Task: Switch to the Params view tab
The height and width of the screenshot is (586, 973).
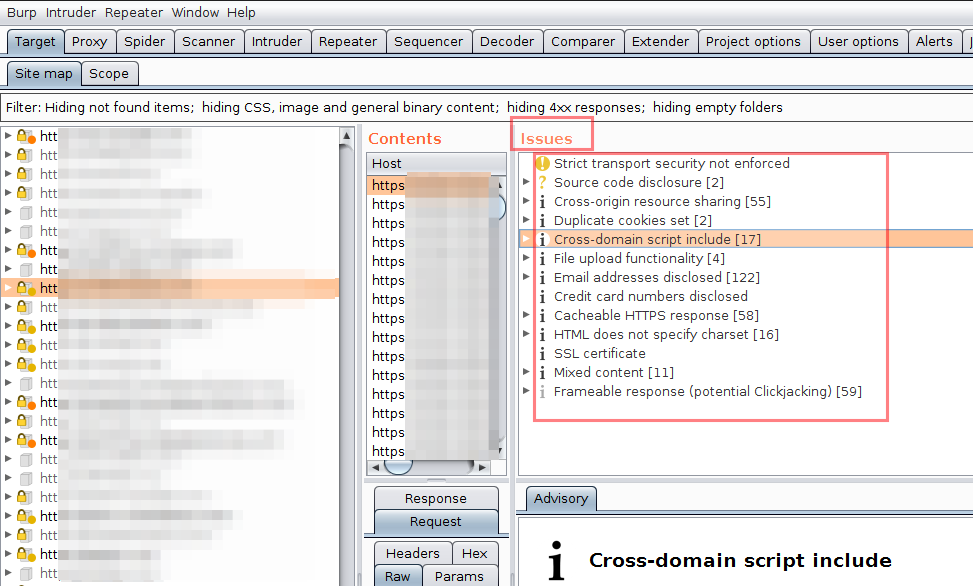Action: pyautogui.click(x=459, y=576)
